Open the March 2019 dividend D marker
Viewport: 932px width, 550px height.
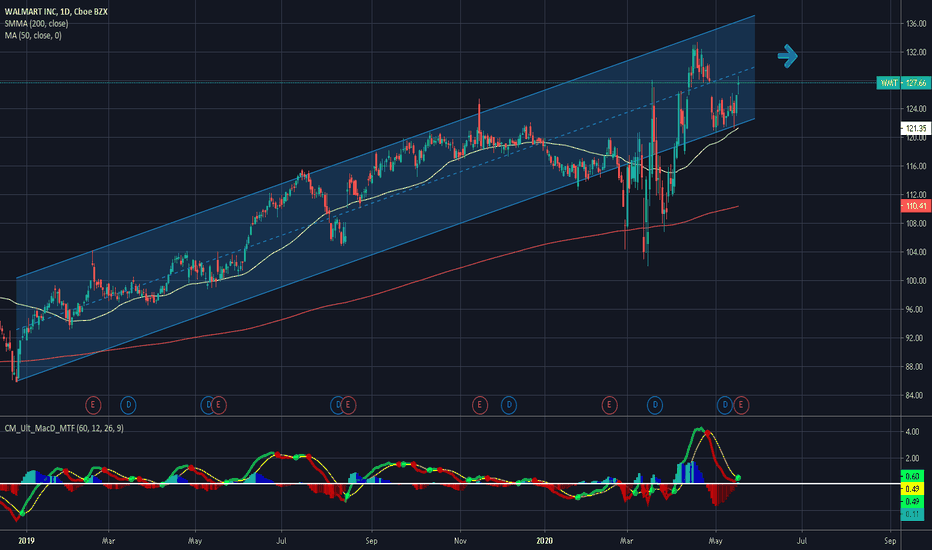pyautogui.click(x=128, y=406)
